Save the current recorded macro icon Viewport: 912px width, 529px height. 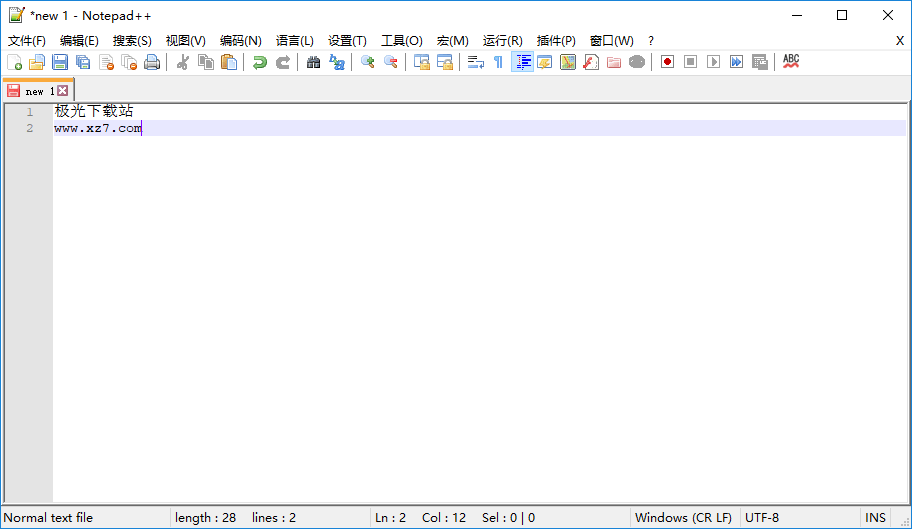(x=760, y=62)
